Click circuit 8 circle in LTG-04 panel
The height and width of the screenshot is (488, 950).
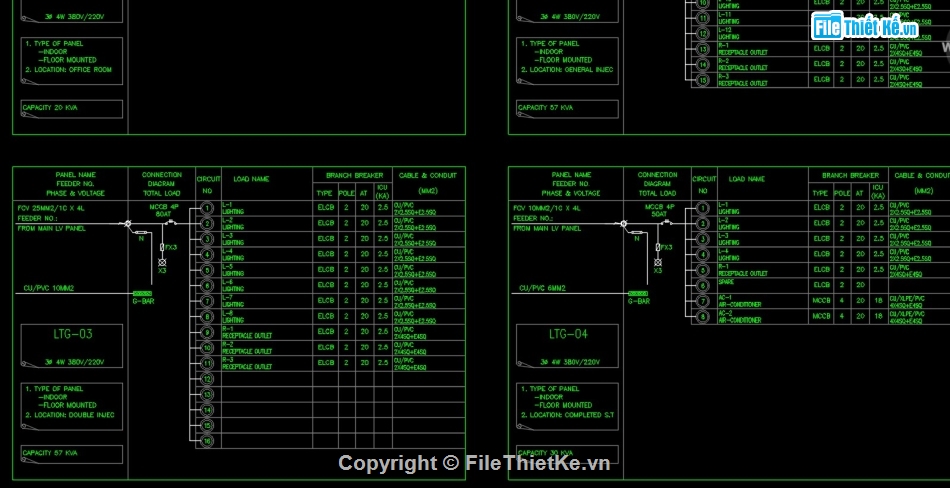coord(703,316)
